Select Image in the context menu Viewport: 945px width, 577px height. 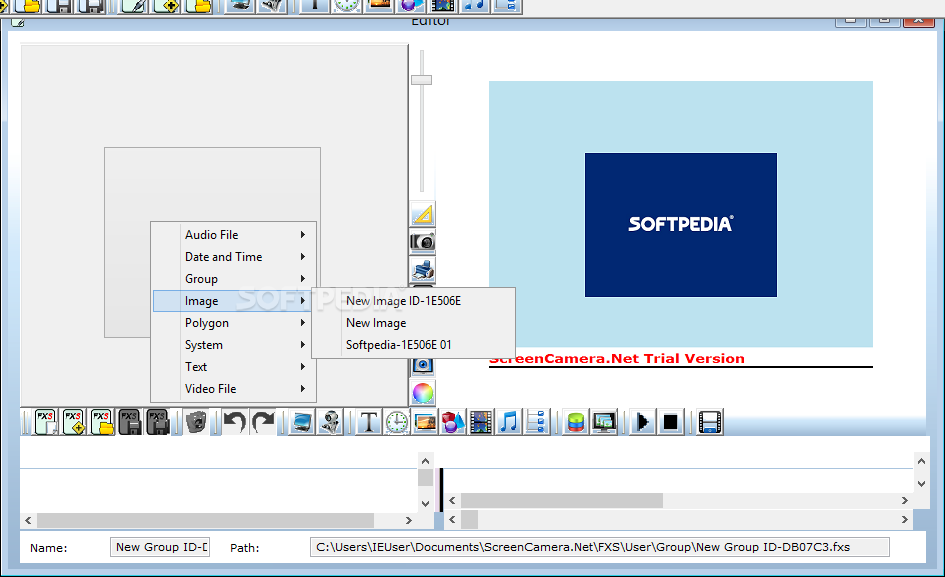[234, 301]
